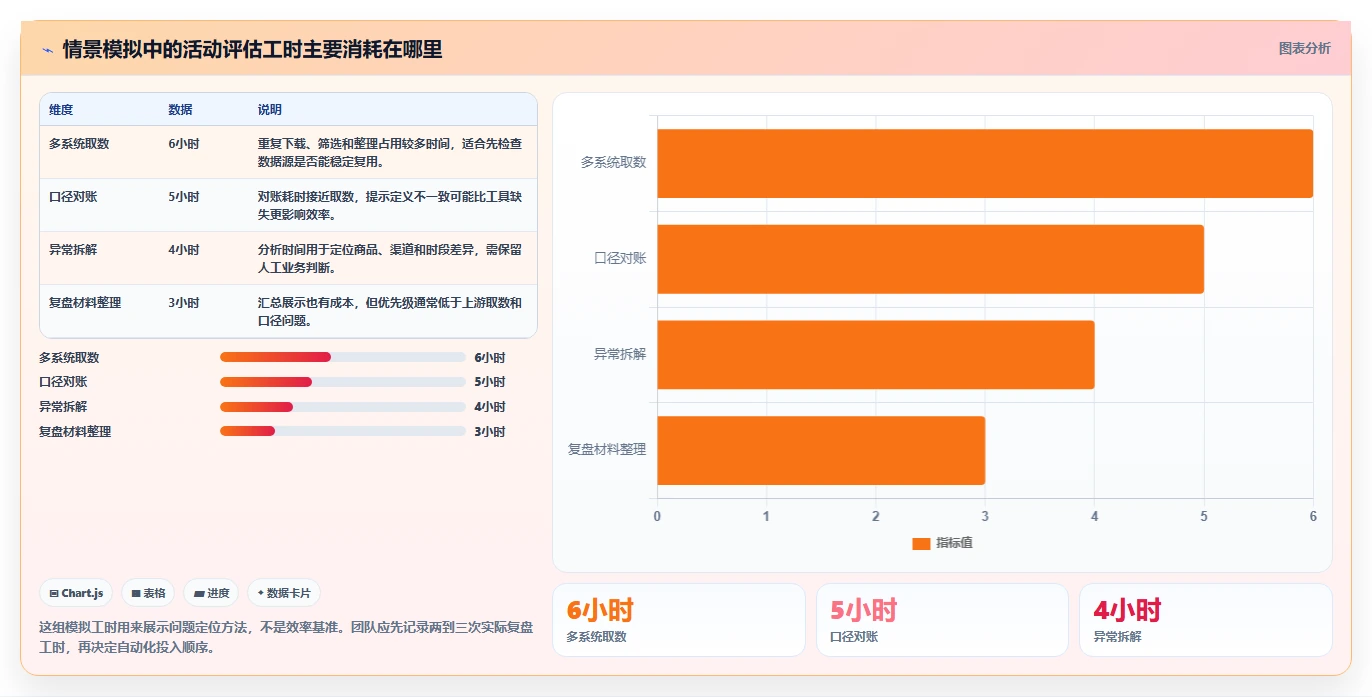
Task: Click the footer note starting 这组模拟工时
Action: tap(286, 637)
